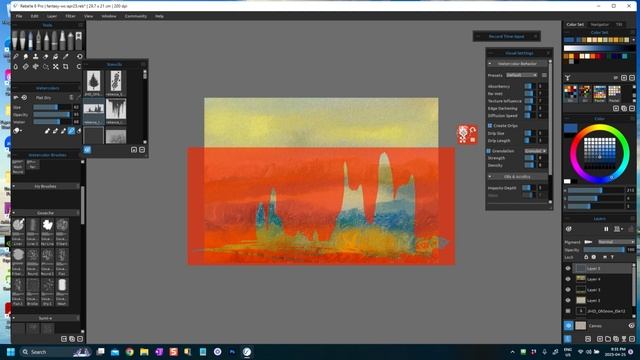Click the Record Time-lapse button
This screenshot has width=640, height=360.
point(507,36)
